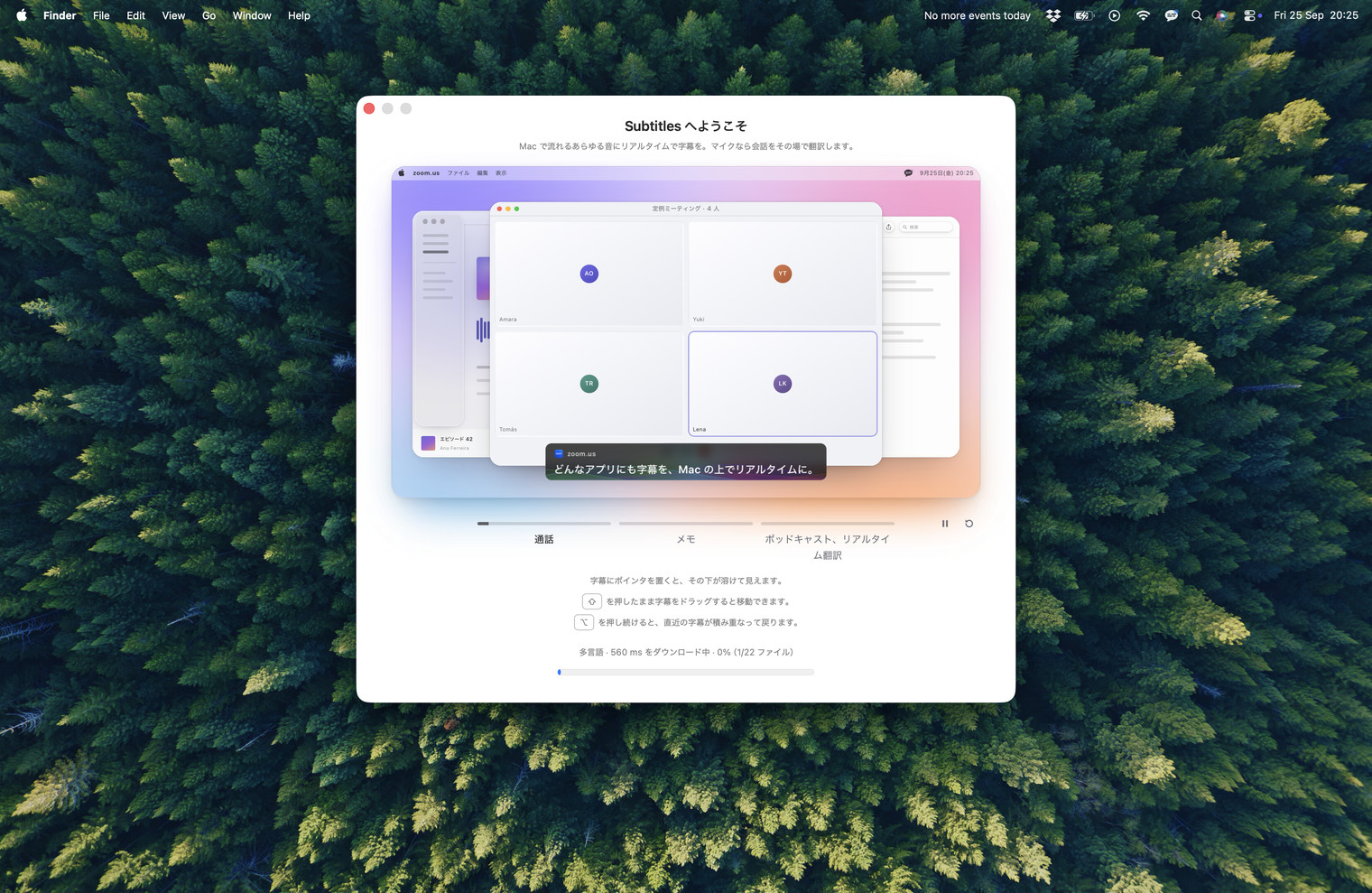The height and width of the screenshot is (893, 1372).
Task: Click the 'No more events today' widget
Action: pos(978,15)
